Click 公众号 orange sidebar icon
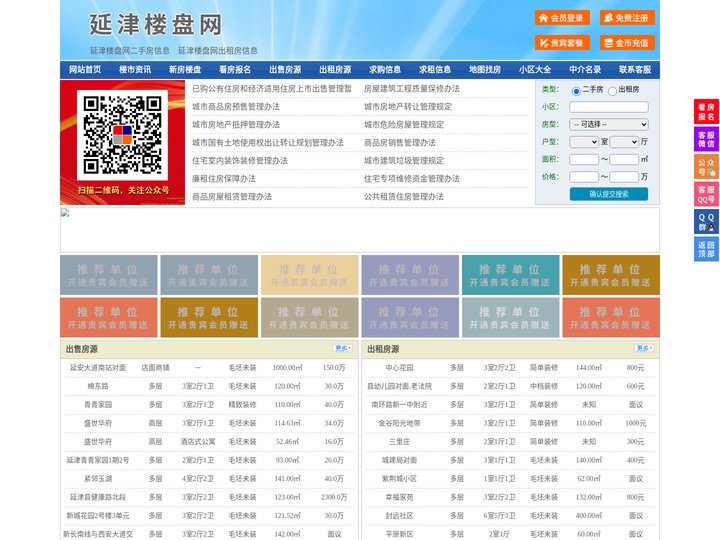 [706, 167]
